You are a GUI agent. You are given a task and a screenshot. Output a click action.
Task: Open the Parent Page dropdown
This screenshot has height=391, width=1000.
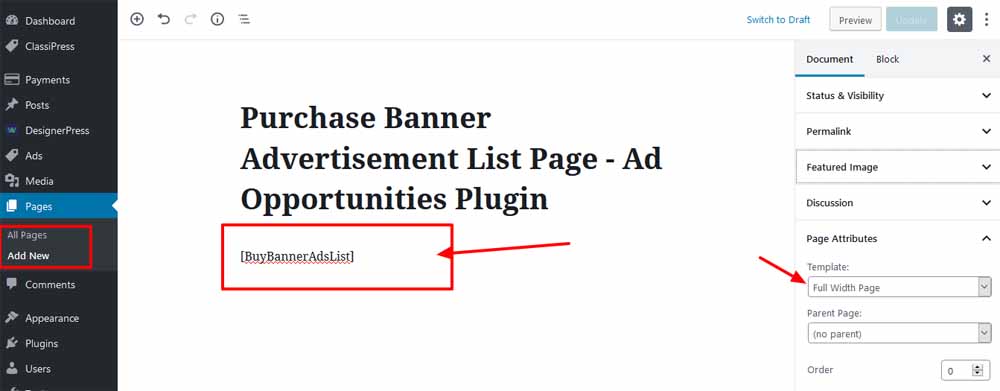(899, 334)
